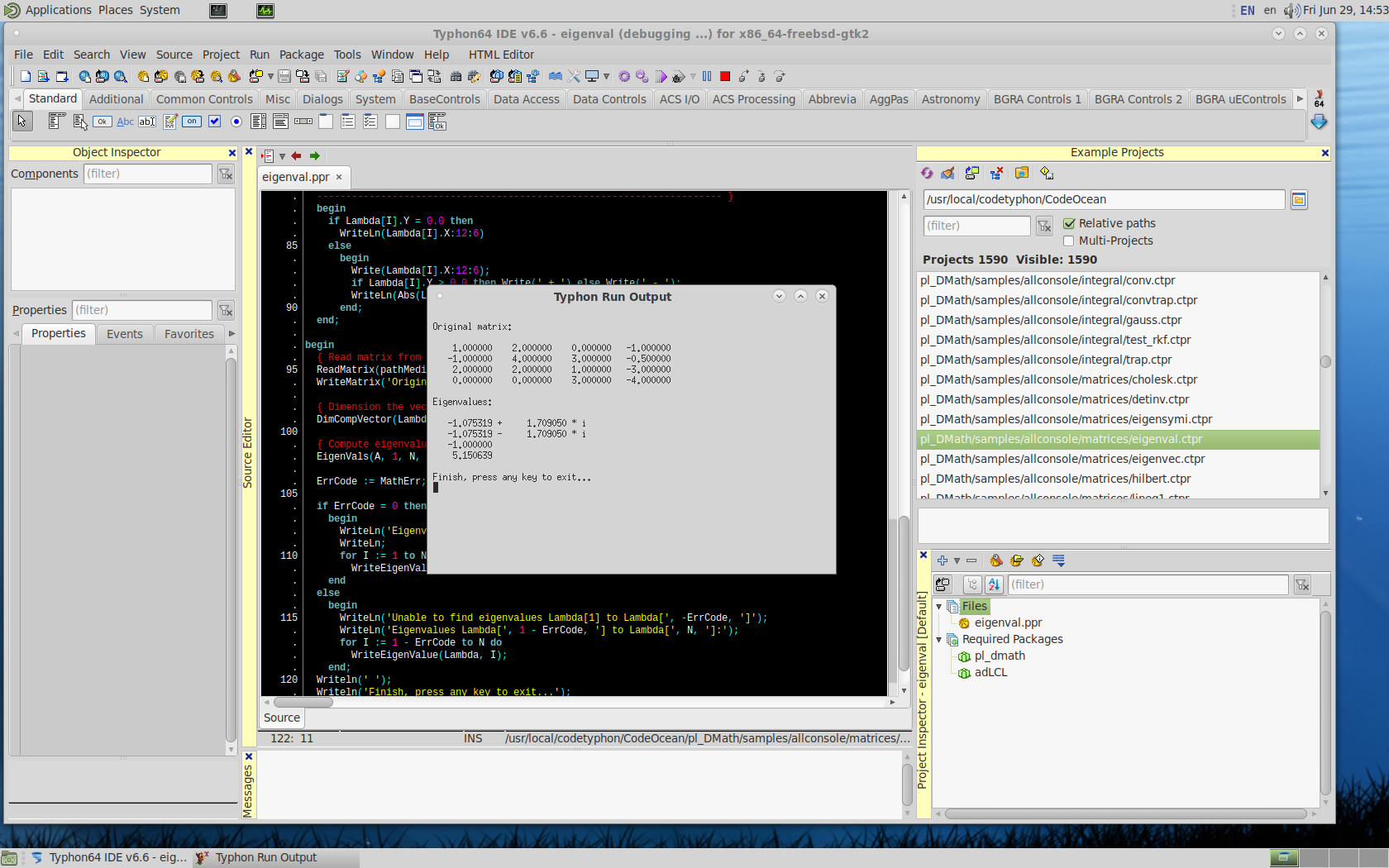Open the editor history dropdown arrow
The image size is (1389, 868).
tap(282, 155)
